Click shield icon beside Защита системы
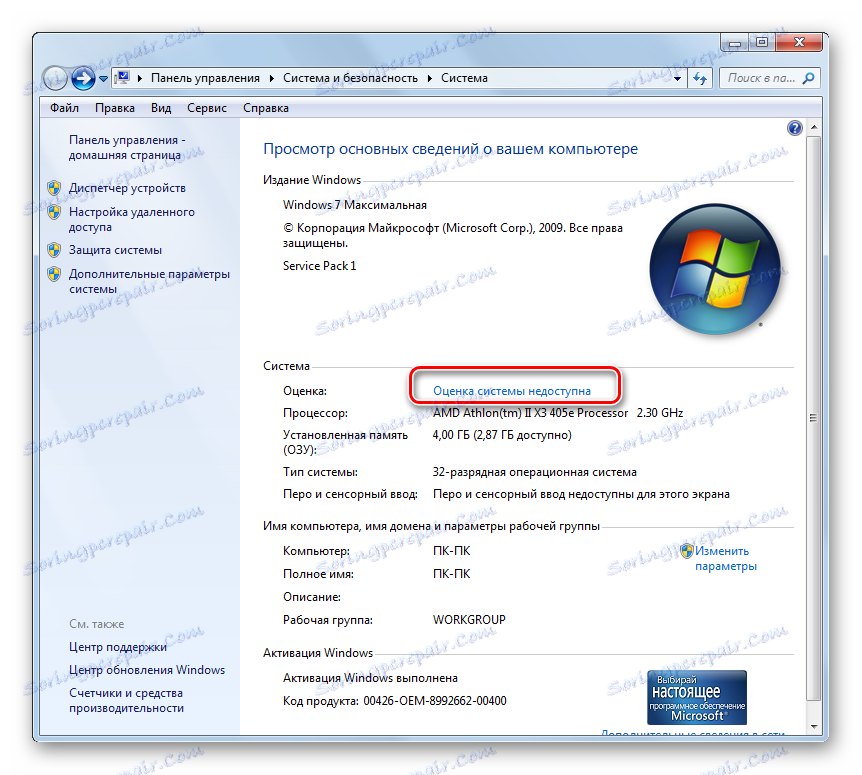Screen dimensions: 862x775 [x=54, y=250]
